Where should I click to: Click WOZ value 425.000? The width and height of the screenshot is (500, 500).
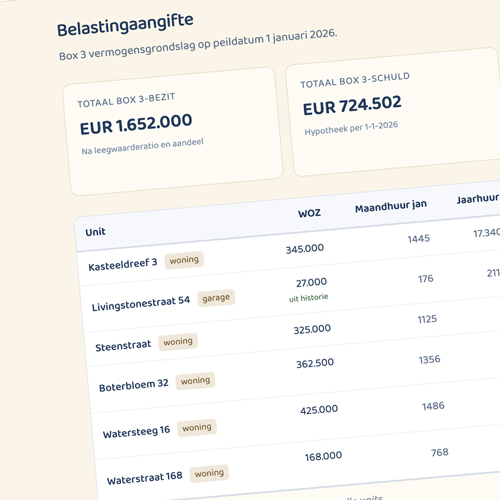click(319, 410)
